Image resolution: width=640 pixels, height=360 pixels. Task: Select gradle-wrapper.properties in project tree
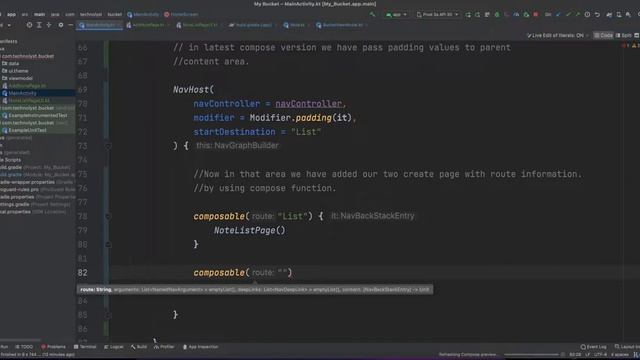pyautogui.click(x=28, y=182)
